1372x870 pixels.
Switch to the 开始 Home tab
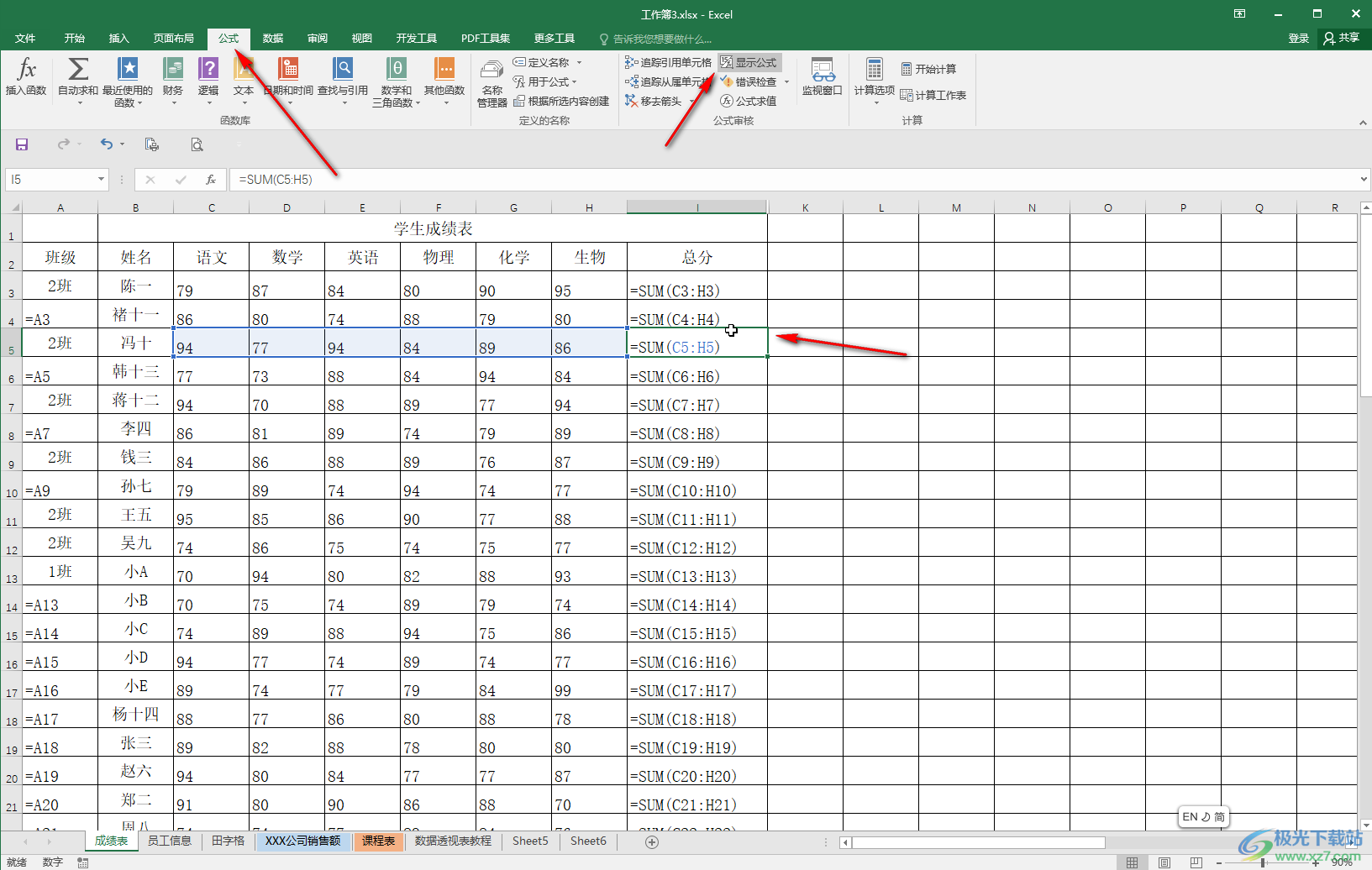(x=75, y=39)
